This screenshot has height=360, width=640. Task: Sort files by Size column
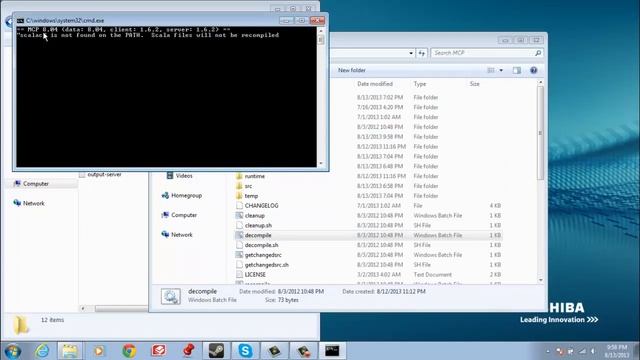pos(474,84)
